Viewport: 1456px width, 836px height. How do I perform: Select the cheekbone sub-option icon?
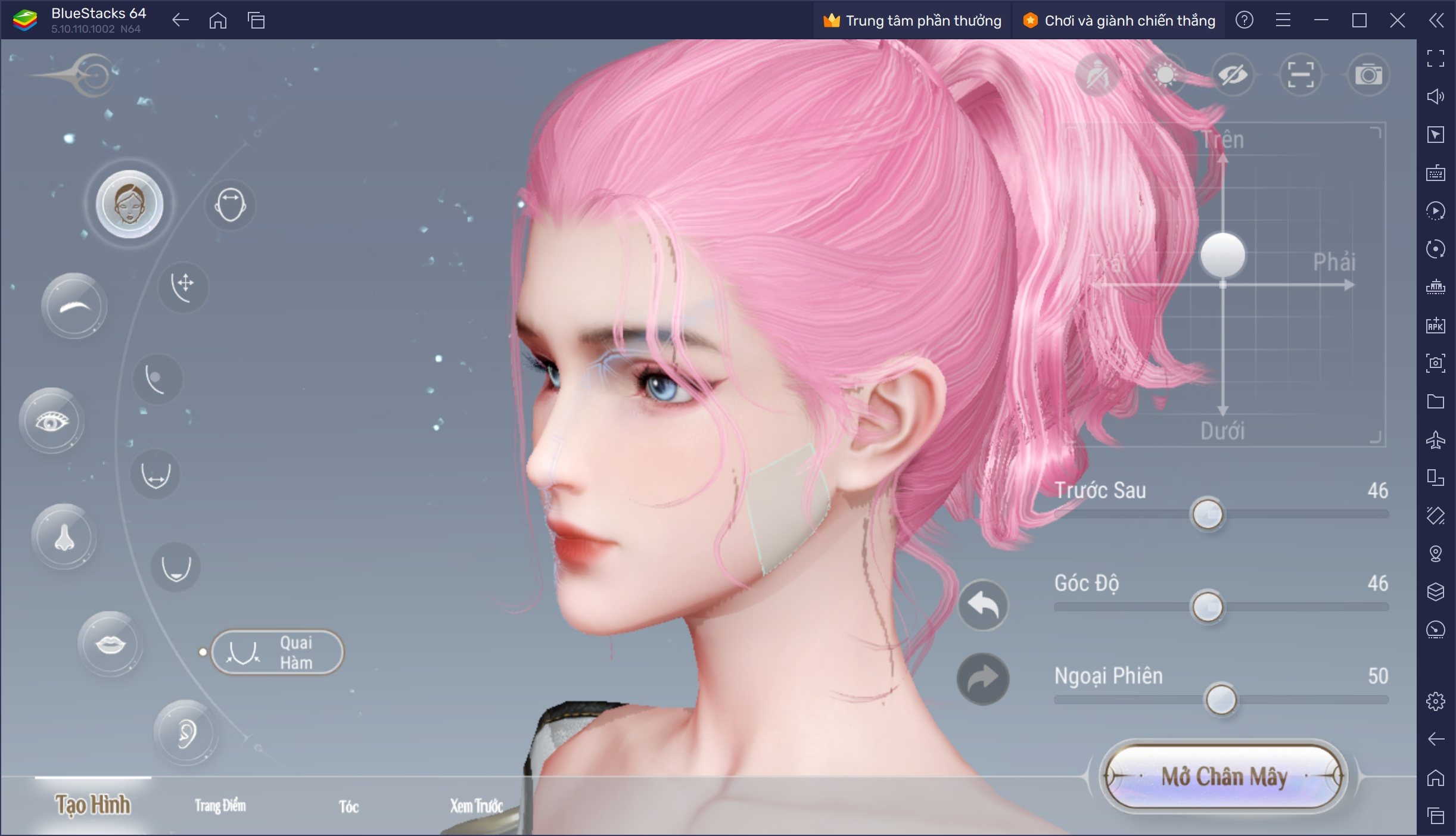coord(157,379)
